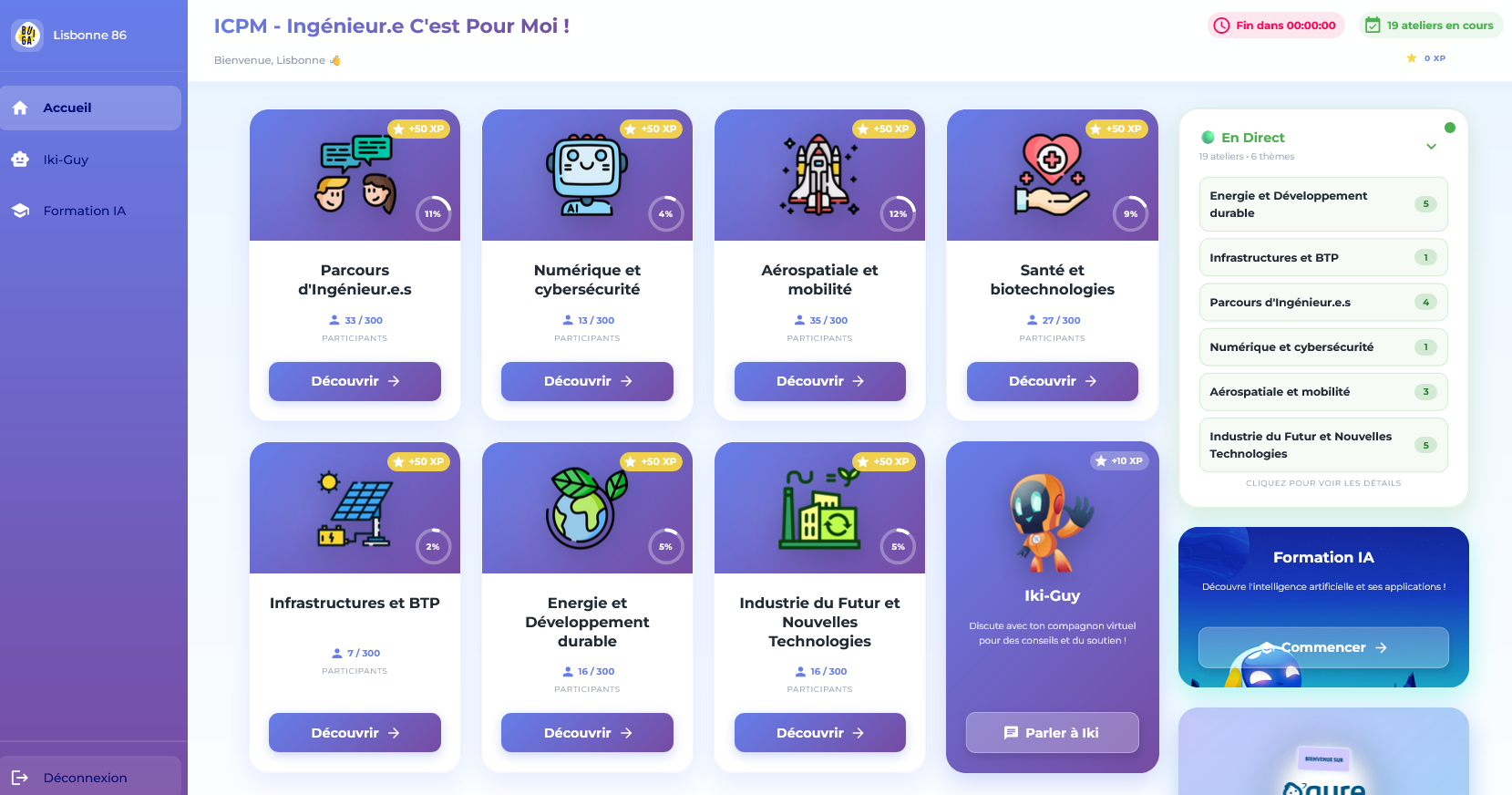The image size is (1512, 795).
Task: Click the robot icon on Numérique card
Action: coord(587,175)
